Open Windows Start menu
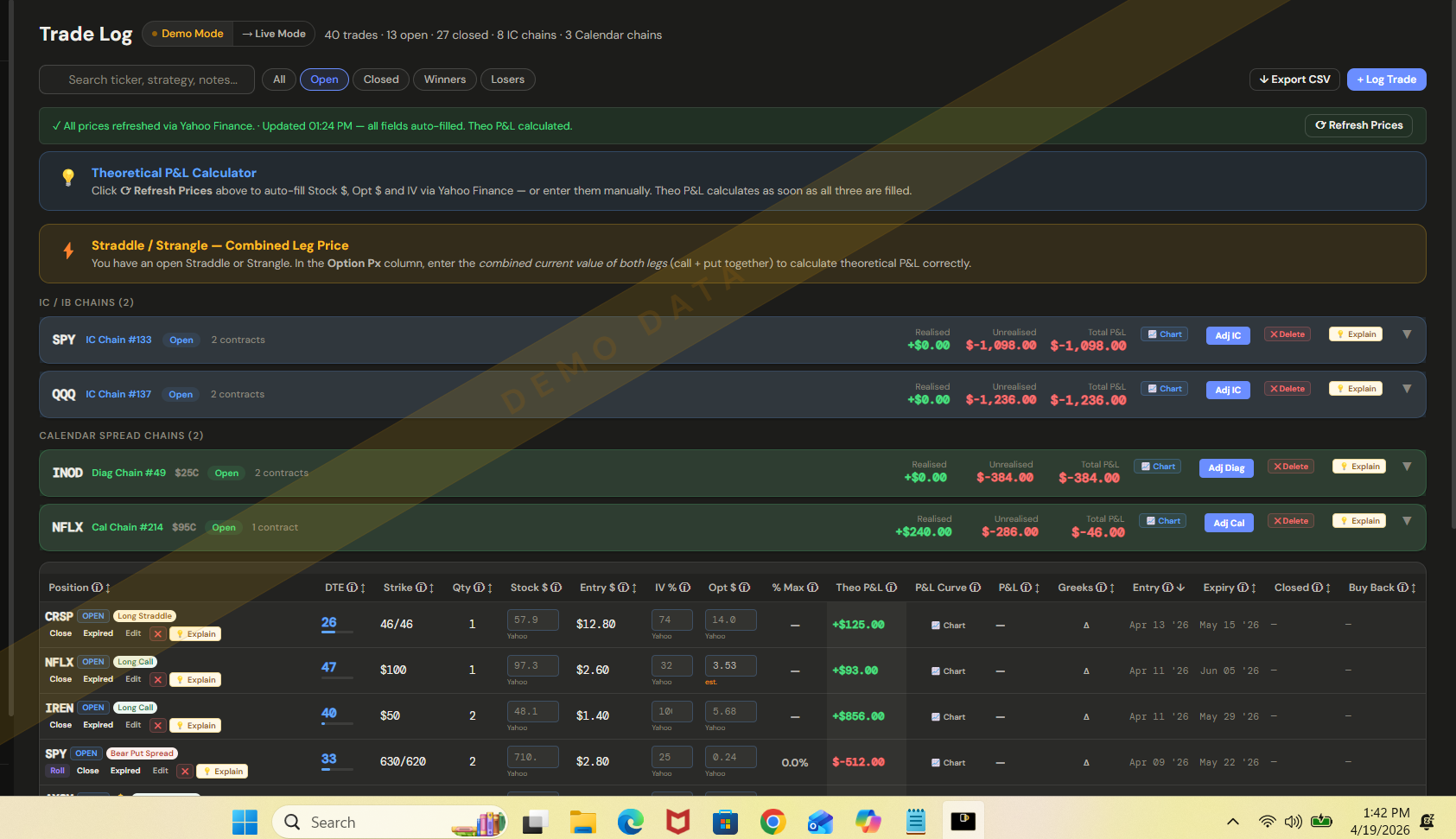The width and height of the screenshot is (1456, 839). [x=245, y=822]
